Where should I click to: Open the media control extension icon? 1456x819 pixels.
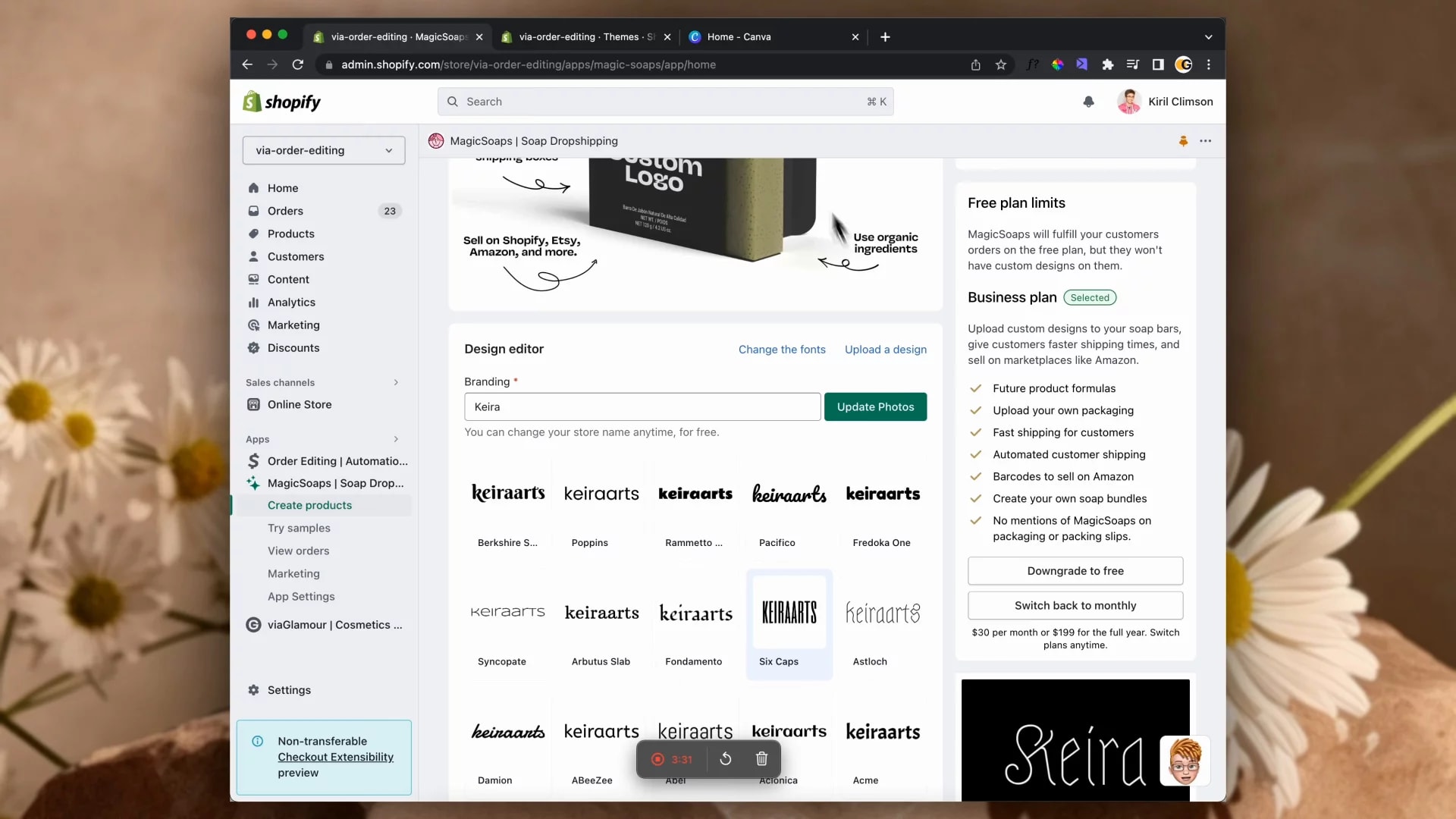1133,64
